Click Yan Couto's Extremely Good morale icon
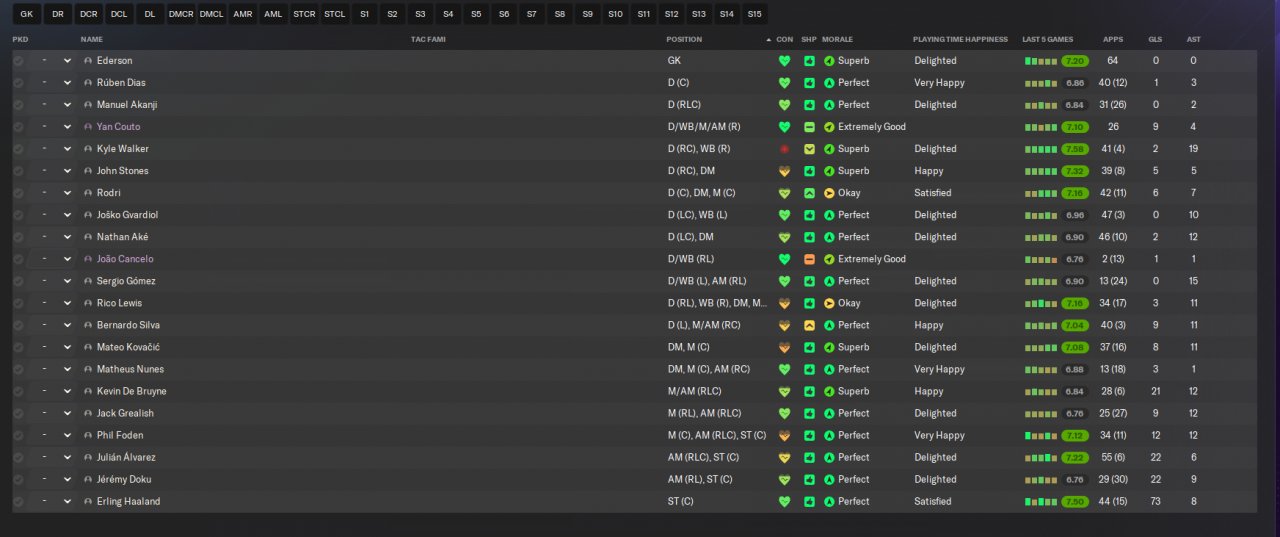Viewport: 1280px width, 537px height. (829, 127)
